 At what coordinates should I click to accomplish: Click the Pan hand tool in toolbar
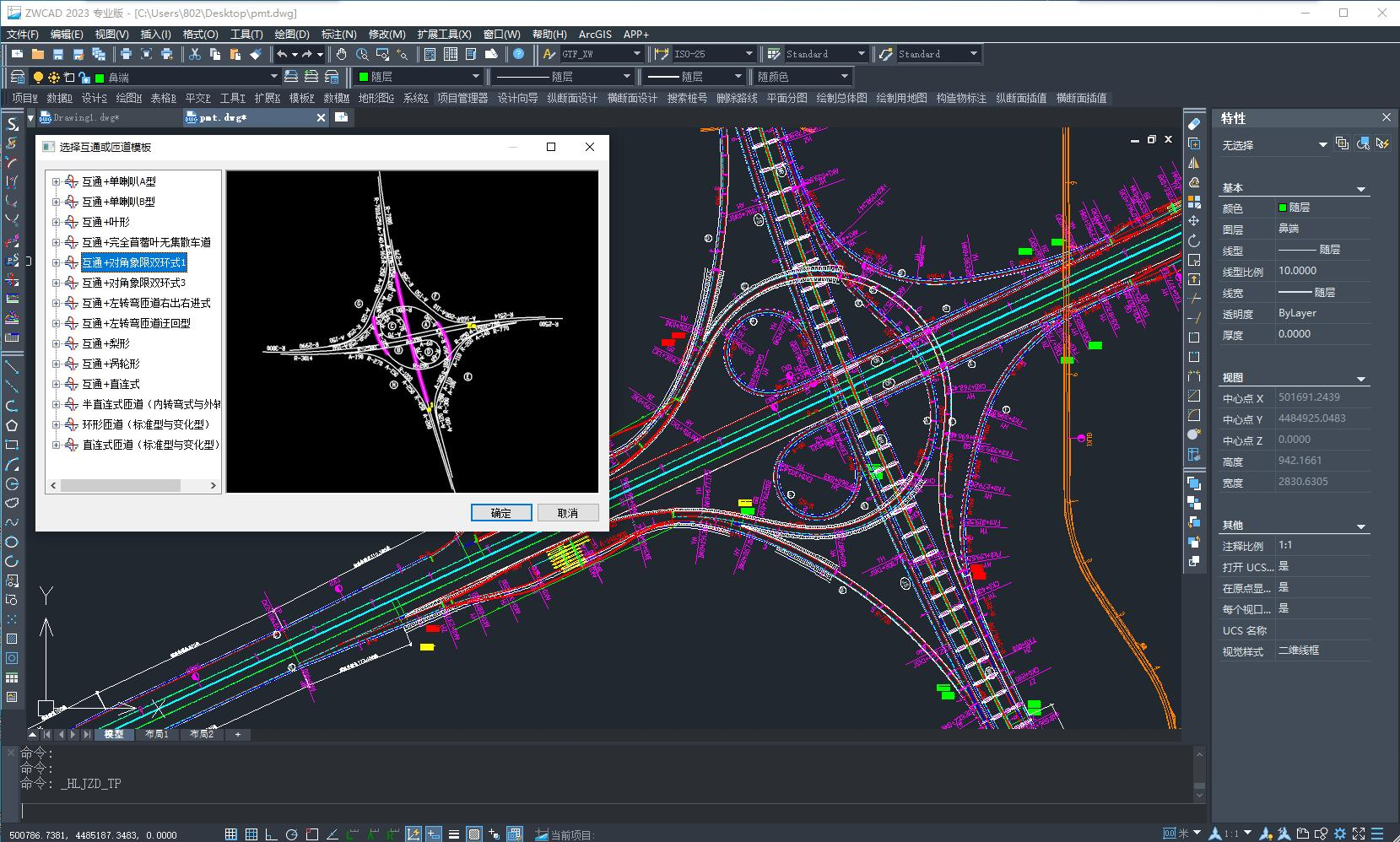pyautogui.click(x=341, y=54)
